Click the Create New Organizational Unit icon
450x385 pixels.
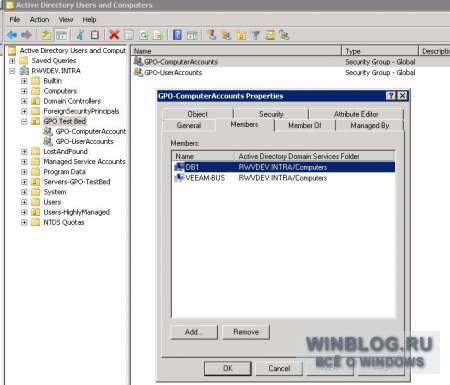point(241,35)
